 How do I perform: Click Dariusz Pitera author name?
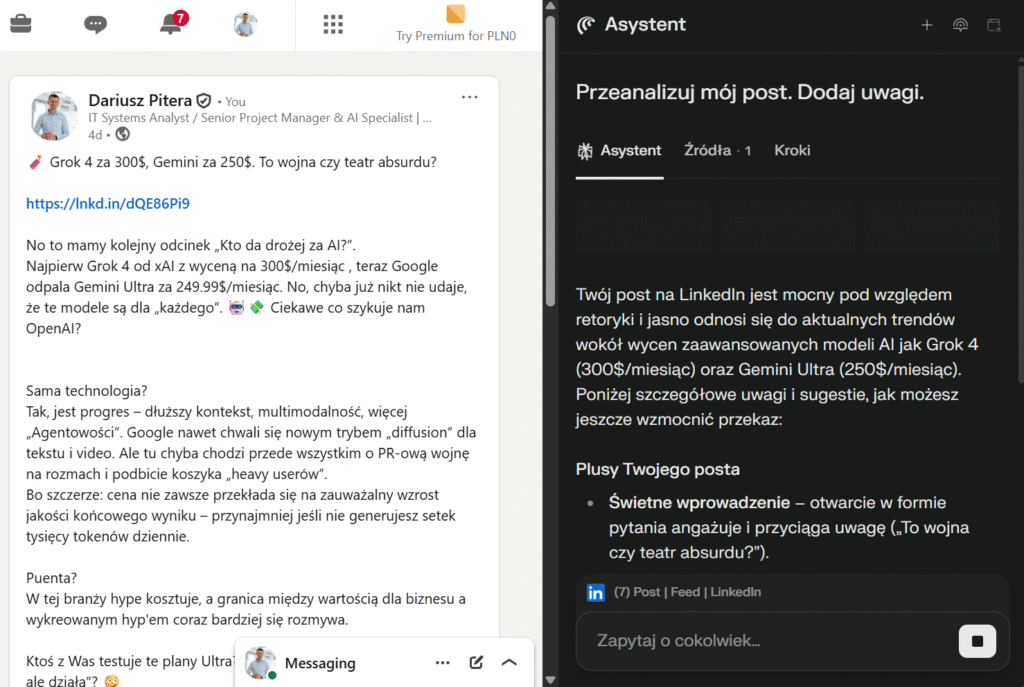[139, 100]
